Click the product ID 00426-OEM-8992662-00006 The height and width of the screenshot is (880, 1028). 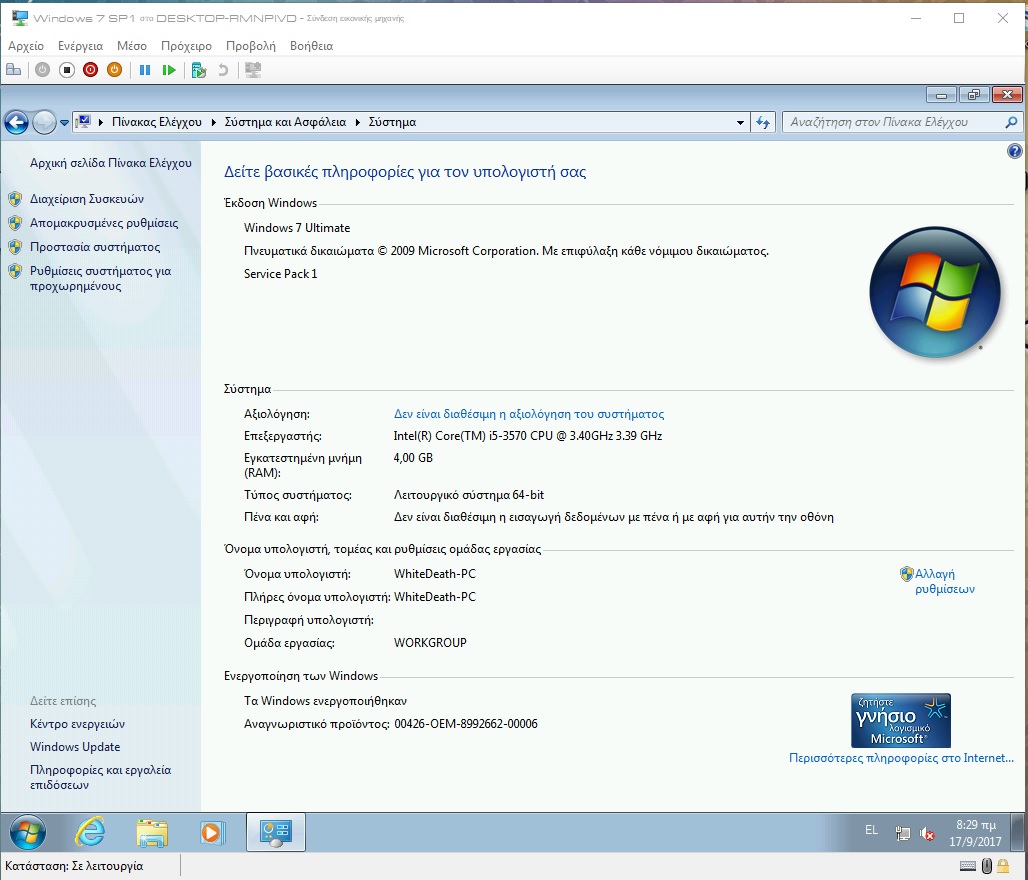point(465,724)
